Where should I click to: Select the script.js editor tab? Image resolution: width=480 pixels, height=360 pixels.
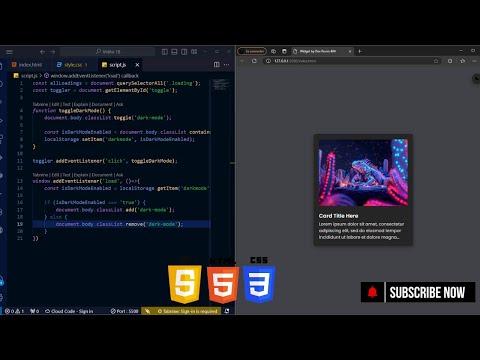114,65
